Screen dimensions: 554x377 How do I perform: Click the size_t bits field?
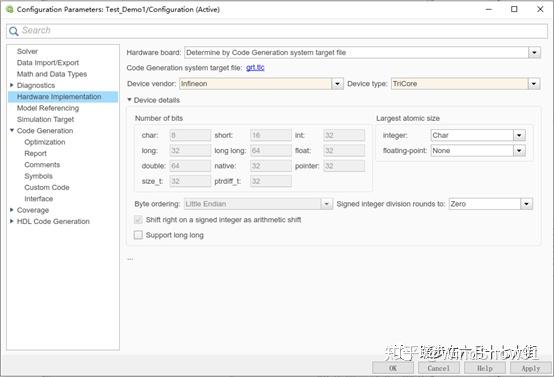[x=190, y=181]
